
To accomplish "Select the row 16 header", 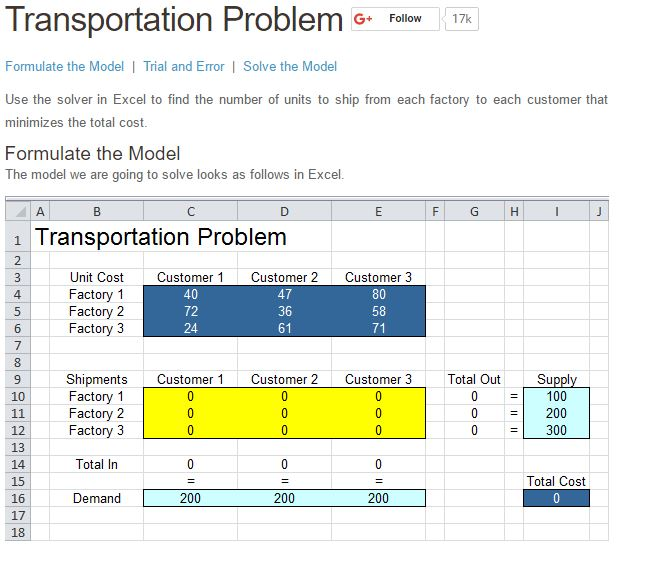I will (x=15, y=498).
